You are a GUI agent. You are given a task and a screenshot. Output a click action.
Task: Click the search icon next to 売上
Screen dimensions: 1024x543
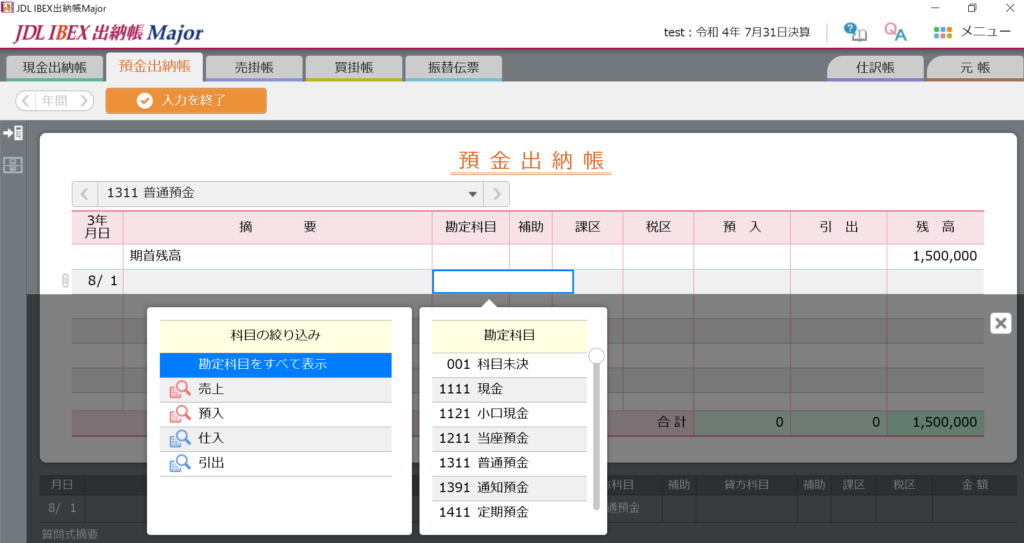(x=180, y=389)
